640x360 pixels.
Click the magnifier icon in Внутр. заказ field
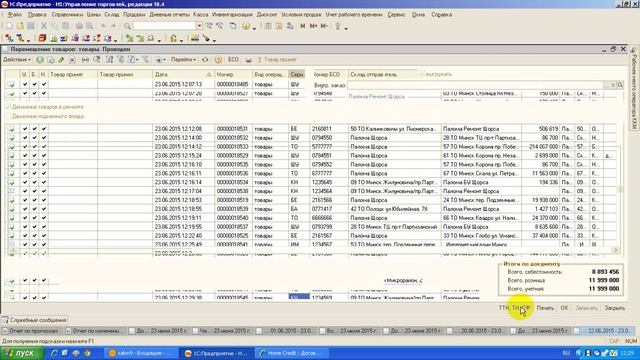[620, 85]
